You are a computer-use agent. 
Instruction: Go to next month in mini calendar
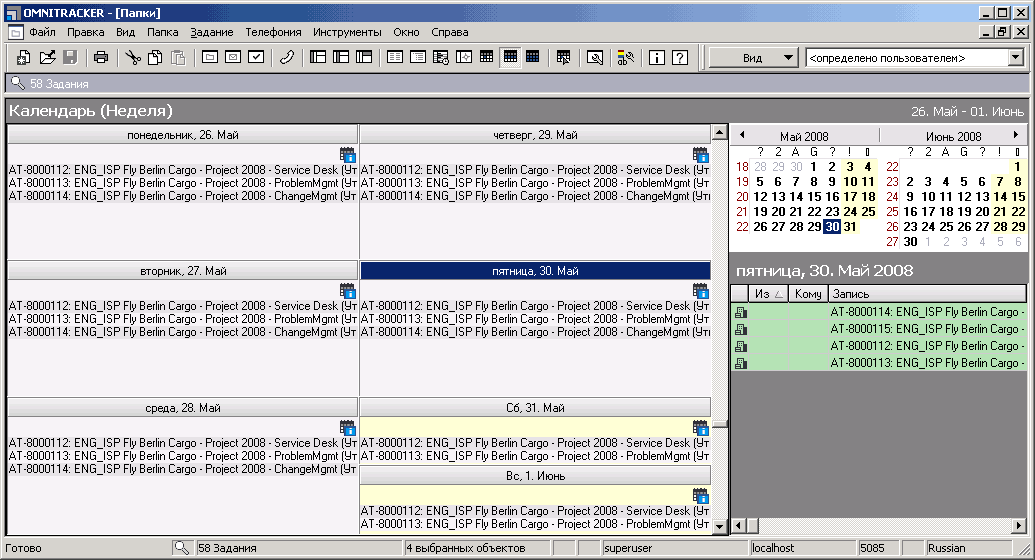click(x=1016, y=135)
